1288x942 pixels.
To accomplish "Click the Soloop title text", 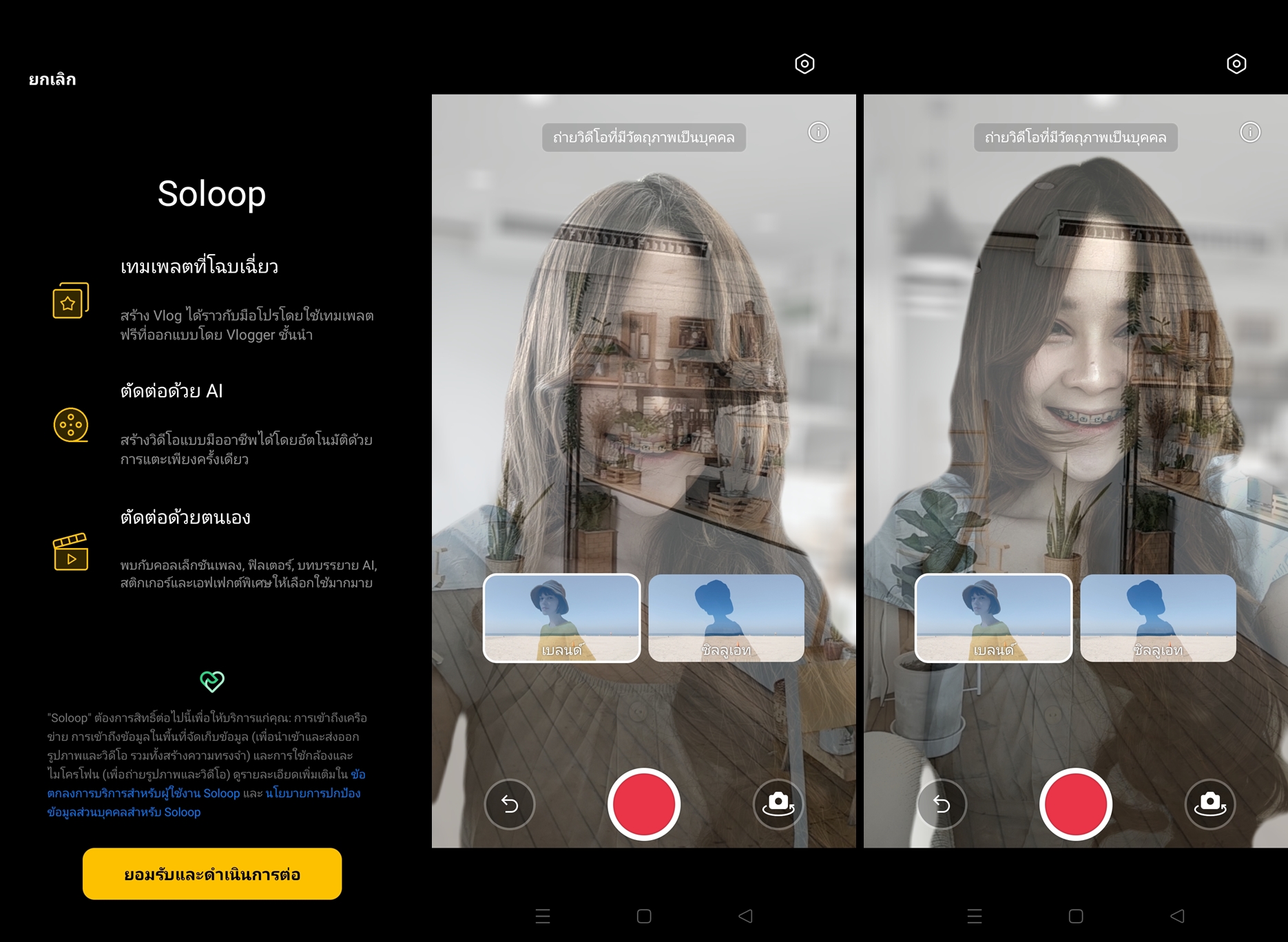I will point(211,194).
